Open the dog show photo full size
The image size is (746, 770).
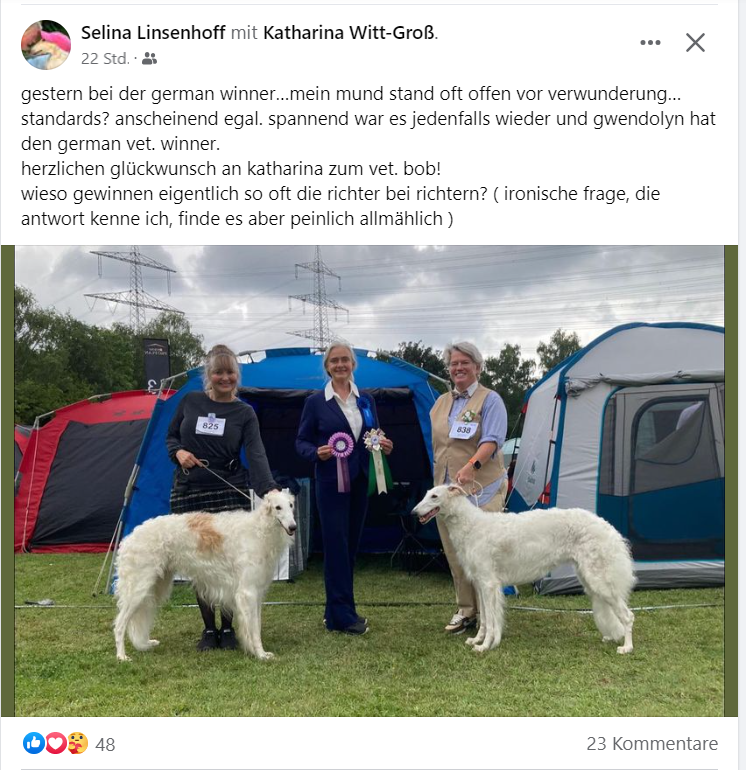click(x=369, y=481)
